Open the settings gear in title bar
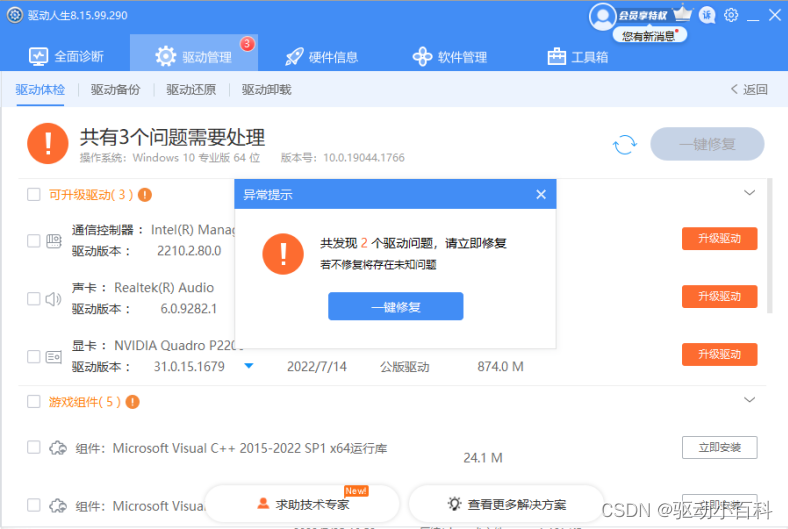 pyautogui.click(x=731, y=15)
